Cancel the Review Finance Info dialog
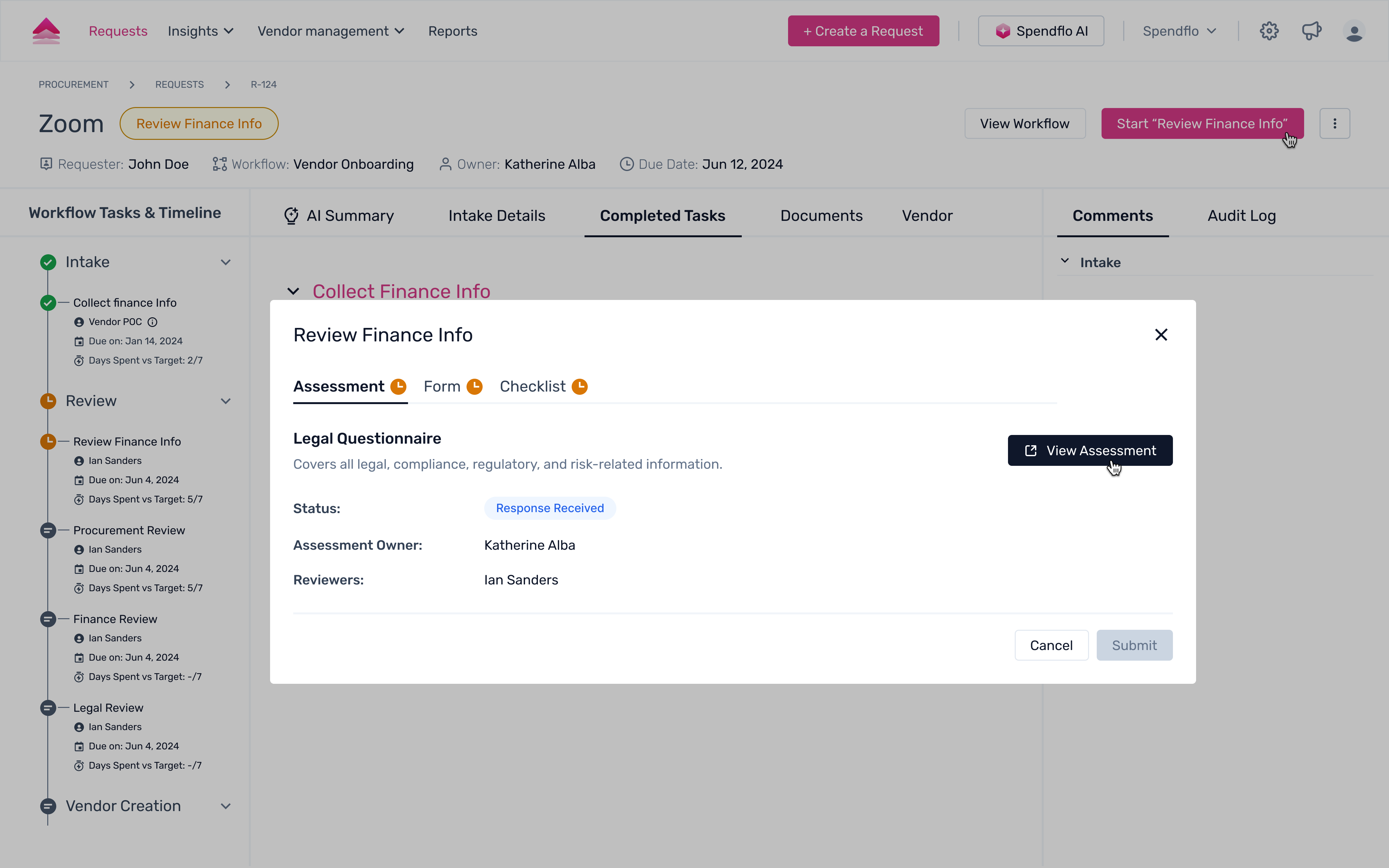This screenshot has width=1389, height=868. 1051,645
